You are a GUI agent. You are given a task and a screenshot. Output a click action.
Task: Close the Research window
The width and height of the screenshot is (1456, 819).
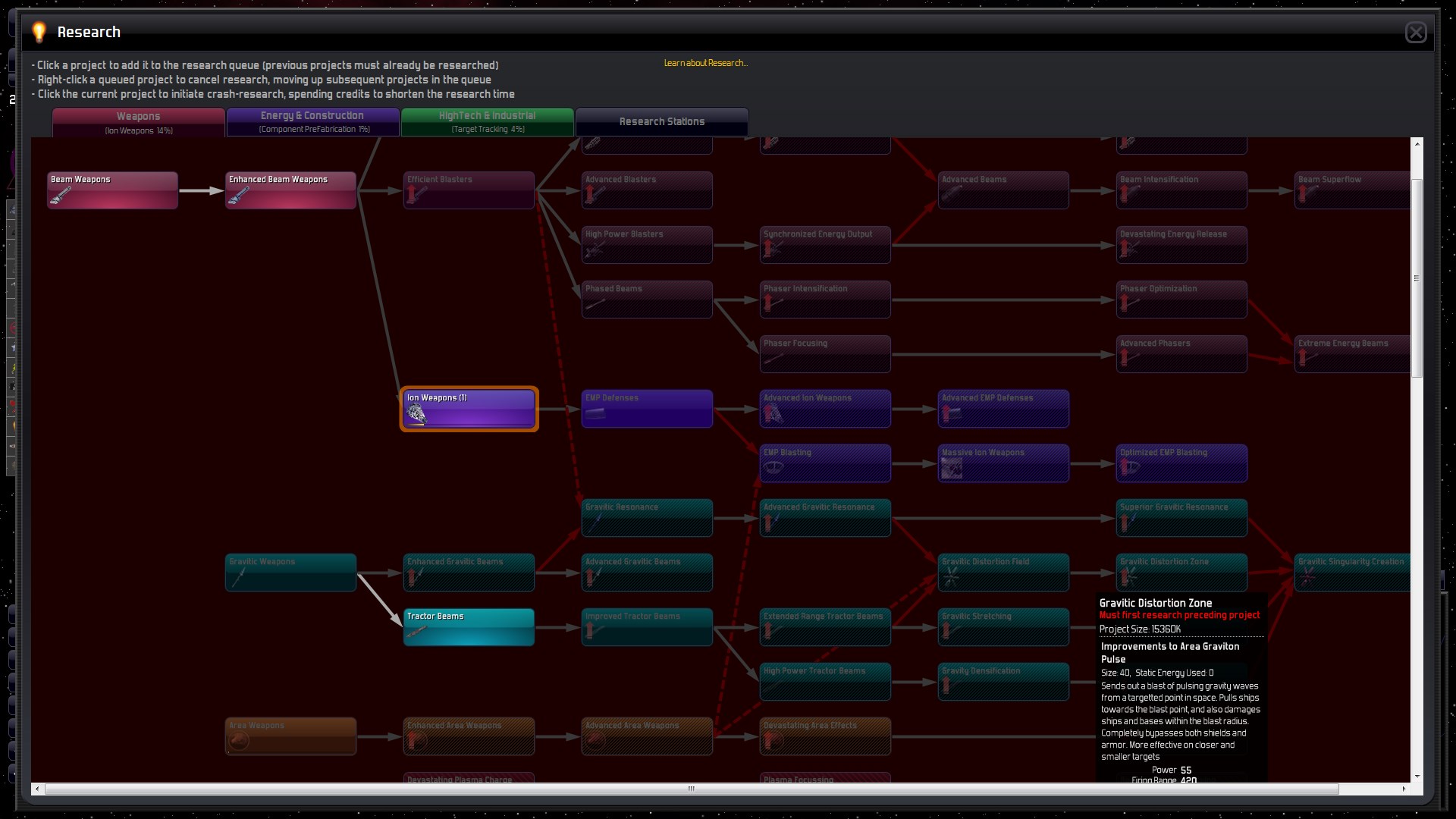coord(1415,33)
